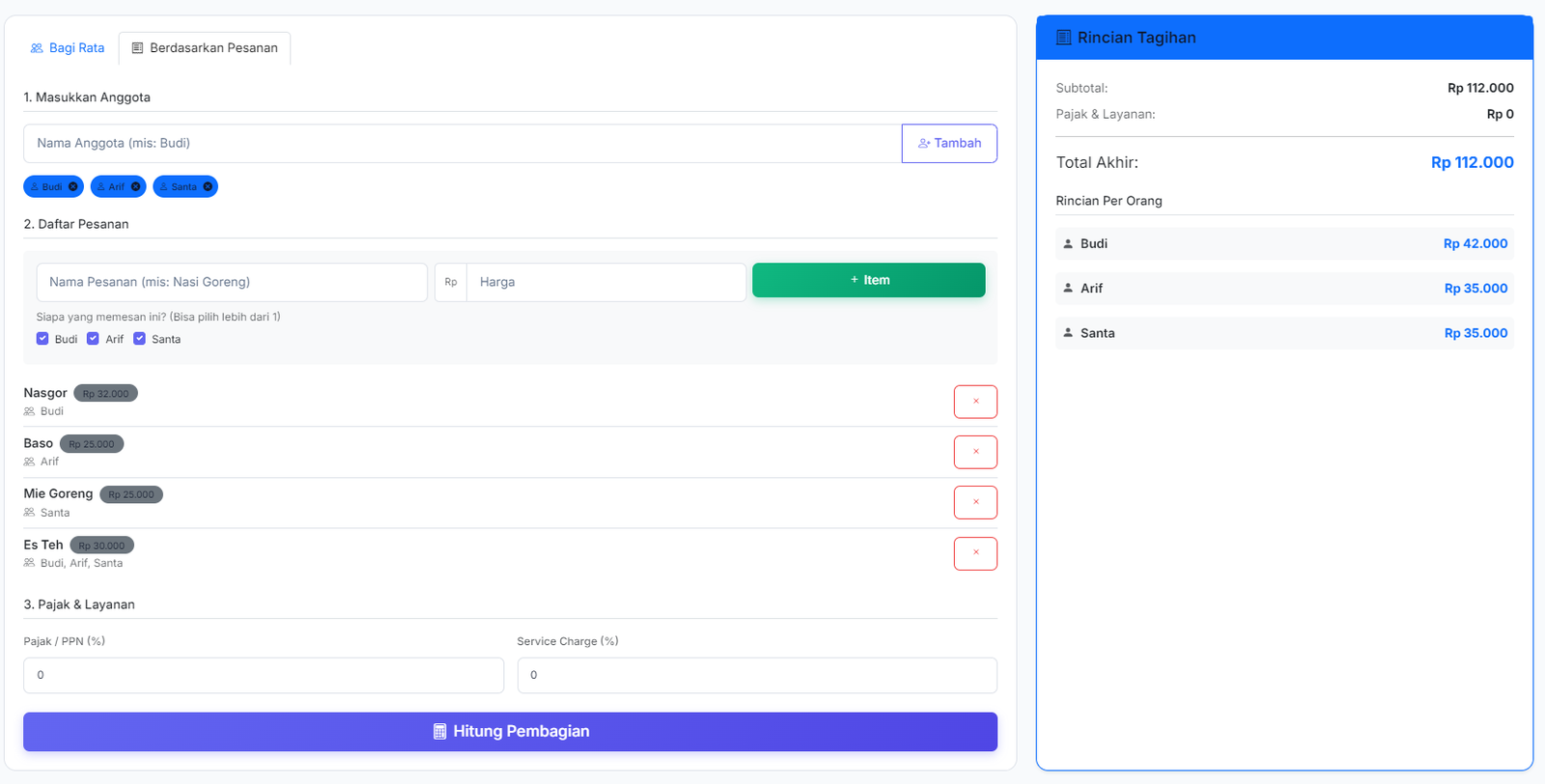
Task: Click the Harga price field
Action: (x=605, y=282)
